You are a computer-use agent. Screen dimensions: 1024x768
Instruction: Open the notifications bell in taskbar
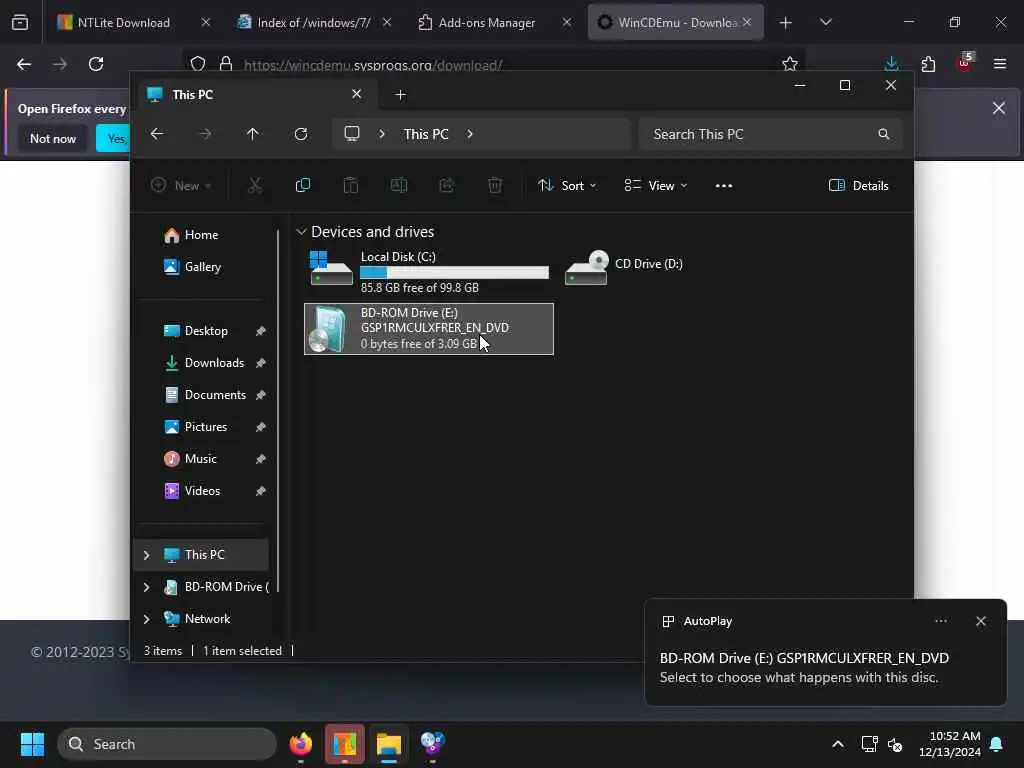coord(997,744)
